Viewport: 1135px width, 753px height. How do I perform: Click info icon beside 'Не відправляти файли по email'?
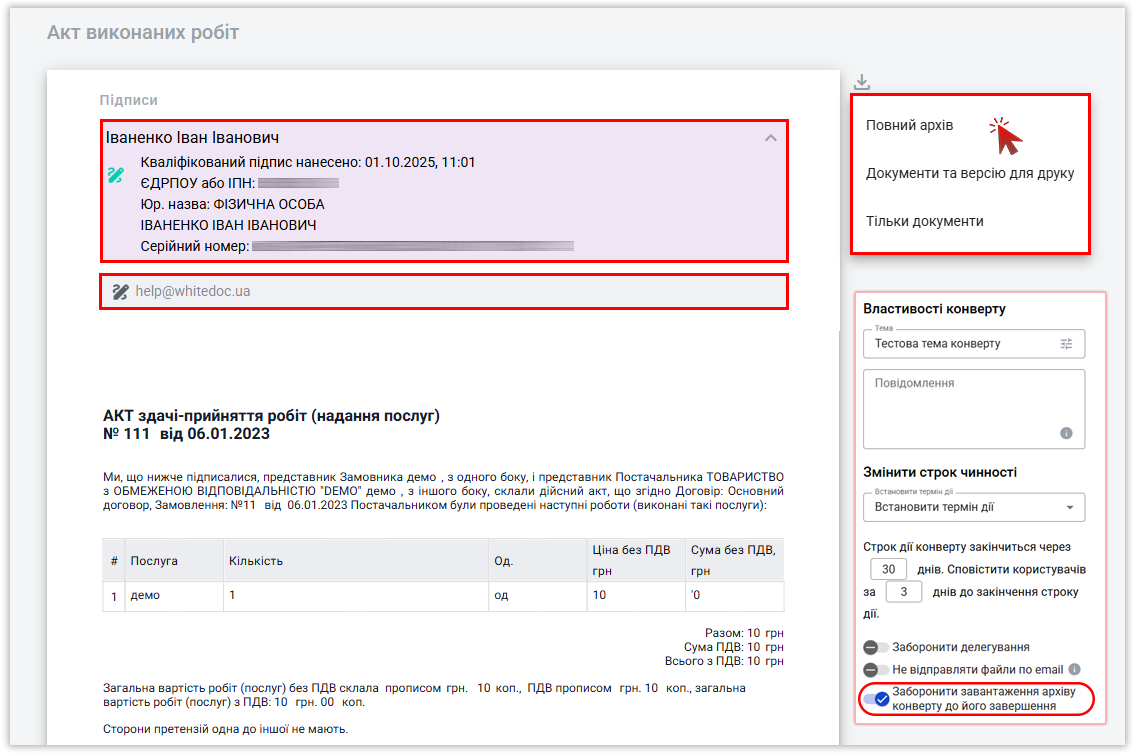pyautogui.click(x=1074, y=669)
